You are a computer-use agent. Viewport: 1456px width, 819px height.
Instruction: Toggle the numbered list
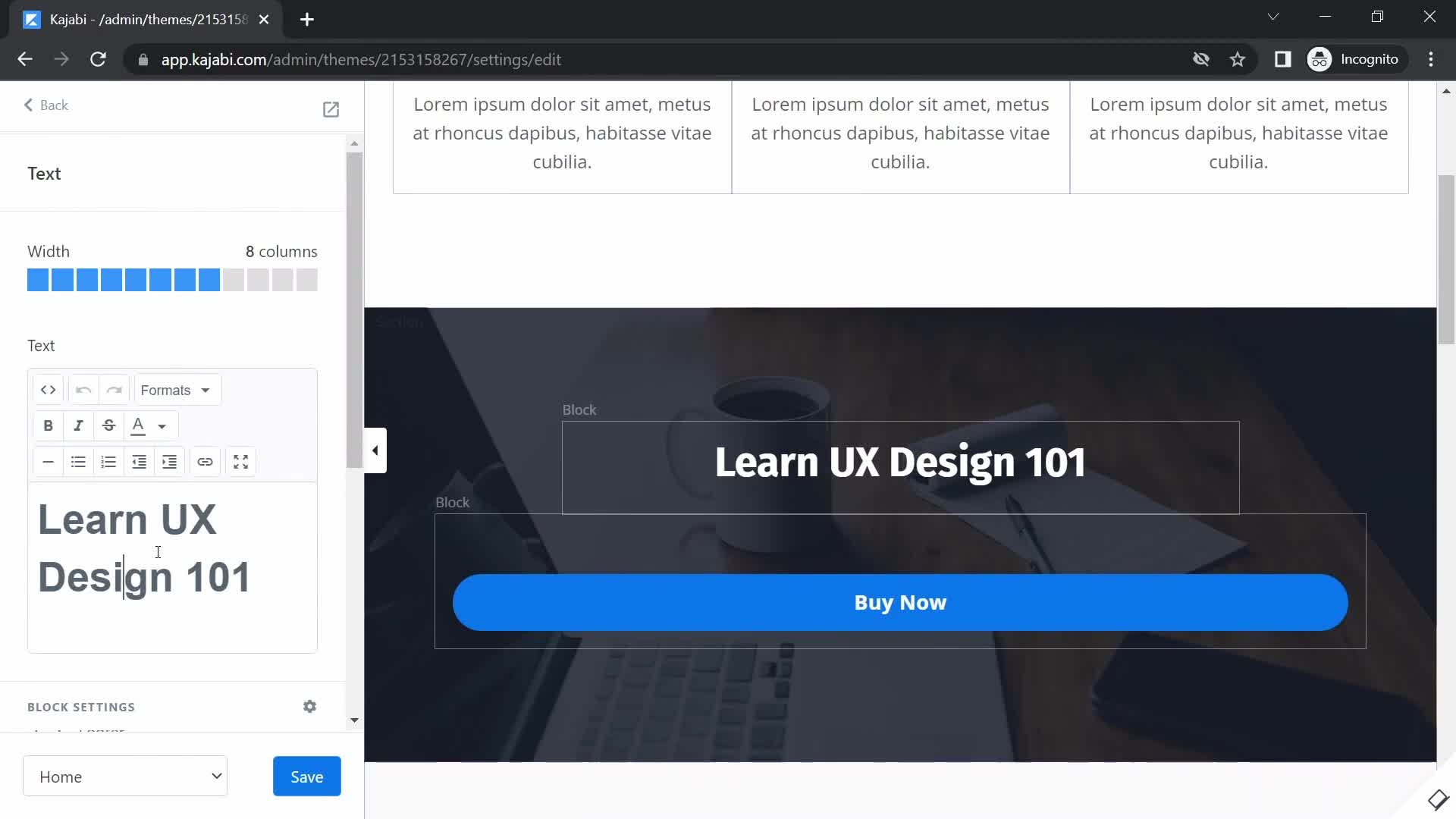[108, 462]
